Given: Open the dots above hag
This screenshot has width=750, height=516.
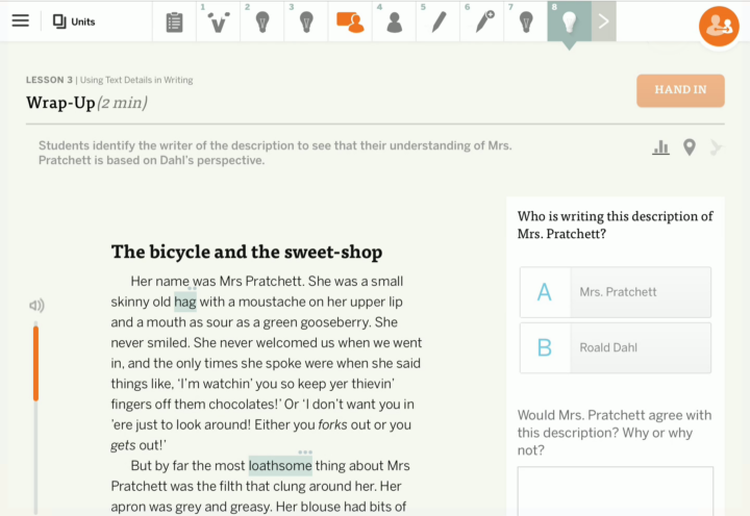Looking at the screenshot, I should coord(192,288).
